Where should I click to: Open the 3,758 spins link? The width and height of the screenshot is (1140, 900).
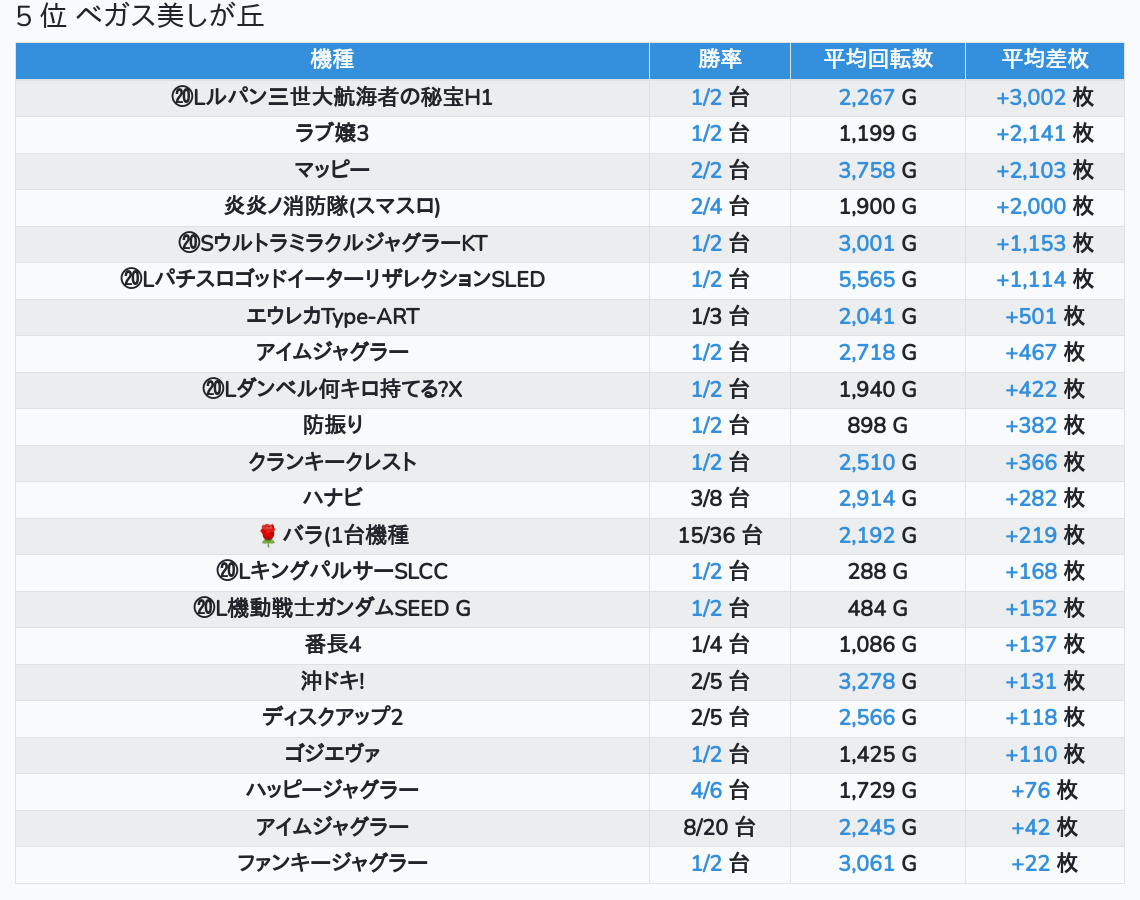pos(866,170)
